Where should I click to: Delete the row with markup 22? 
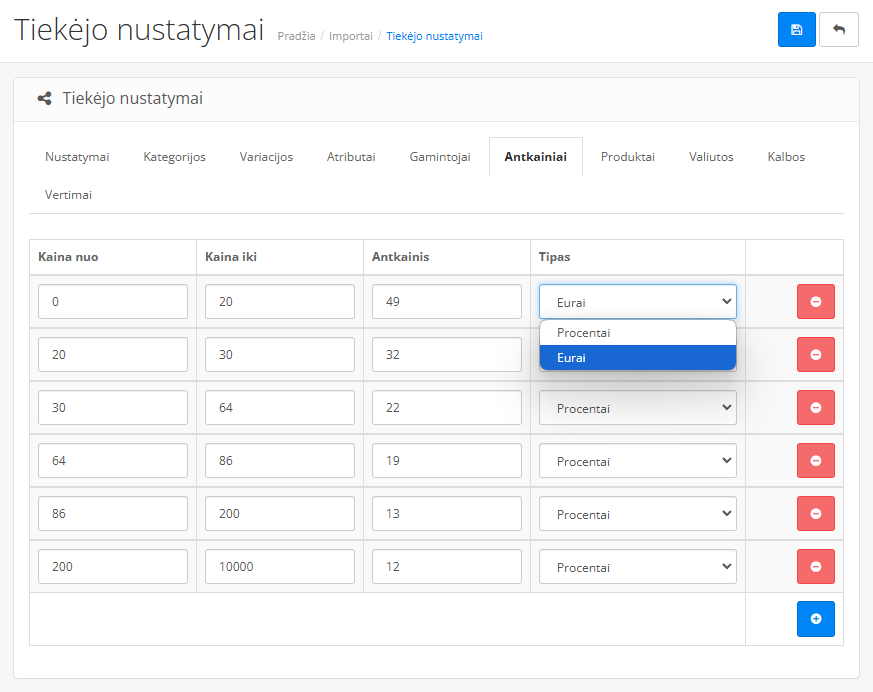pos(815,408)
